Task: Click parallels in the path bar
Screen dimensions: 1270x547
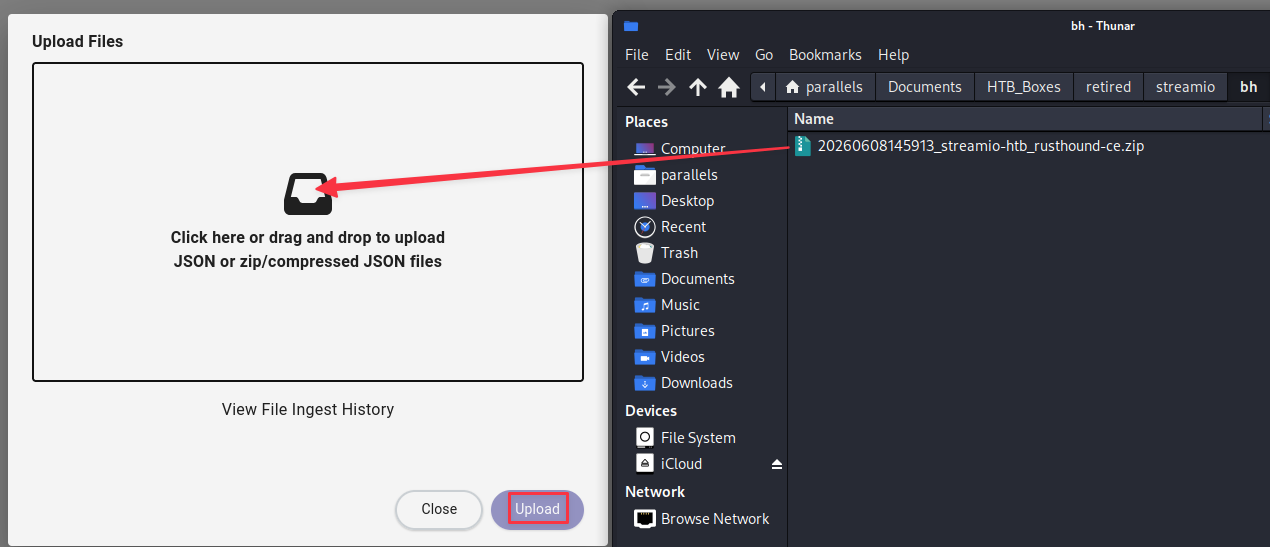Action: (x=826, y=87)
